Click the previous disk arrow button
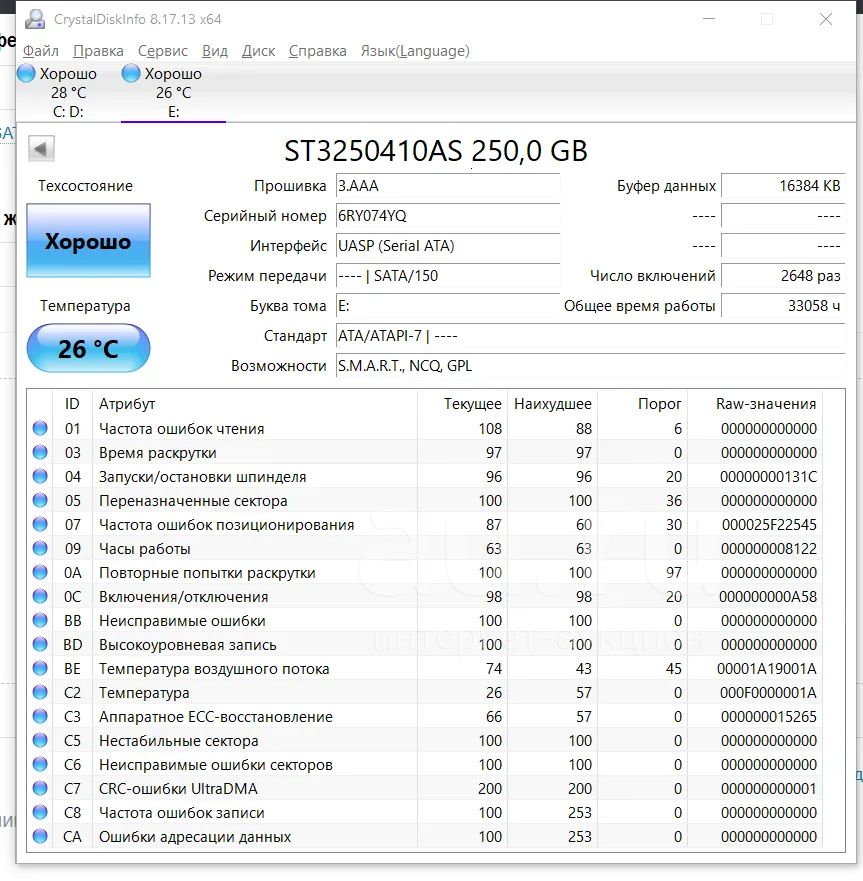Image resolution: width=863 pixels, height=881 pixels. (41, 149)
